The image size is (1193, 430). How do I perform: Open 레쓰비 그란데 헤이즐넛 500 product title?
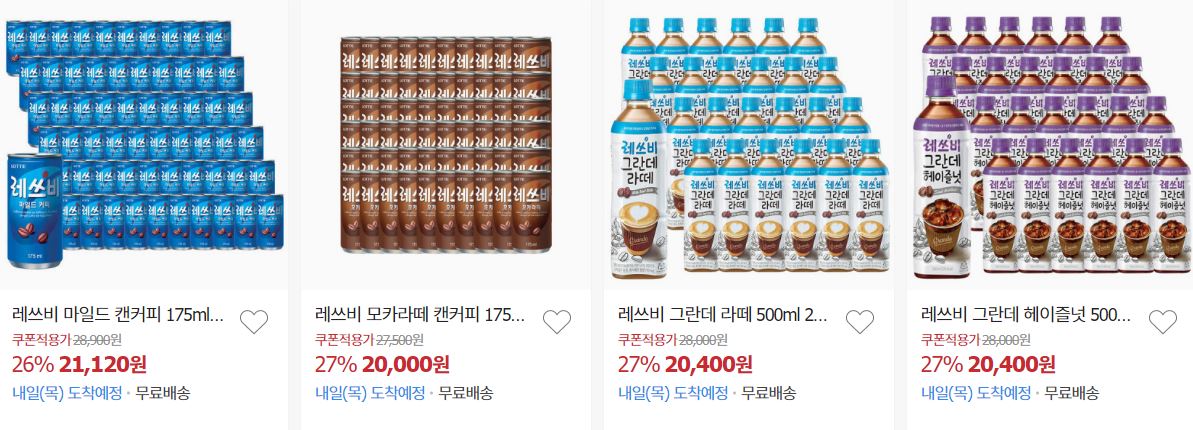(x=1026, y=314)
